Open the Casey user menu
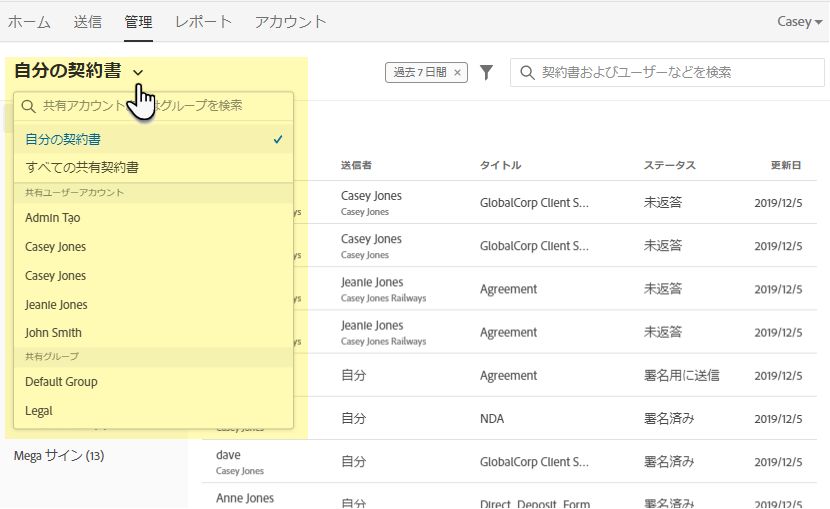830x509 pixels. (x=799, y=22)
